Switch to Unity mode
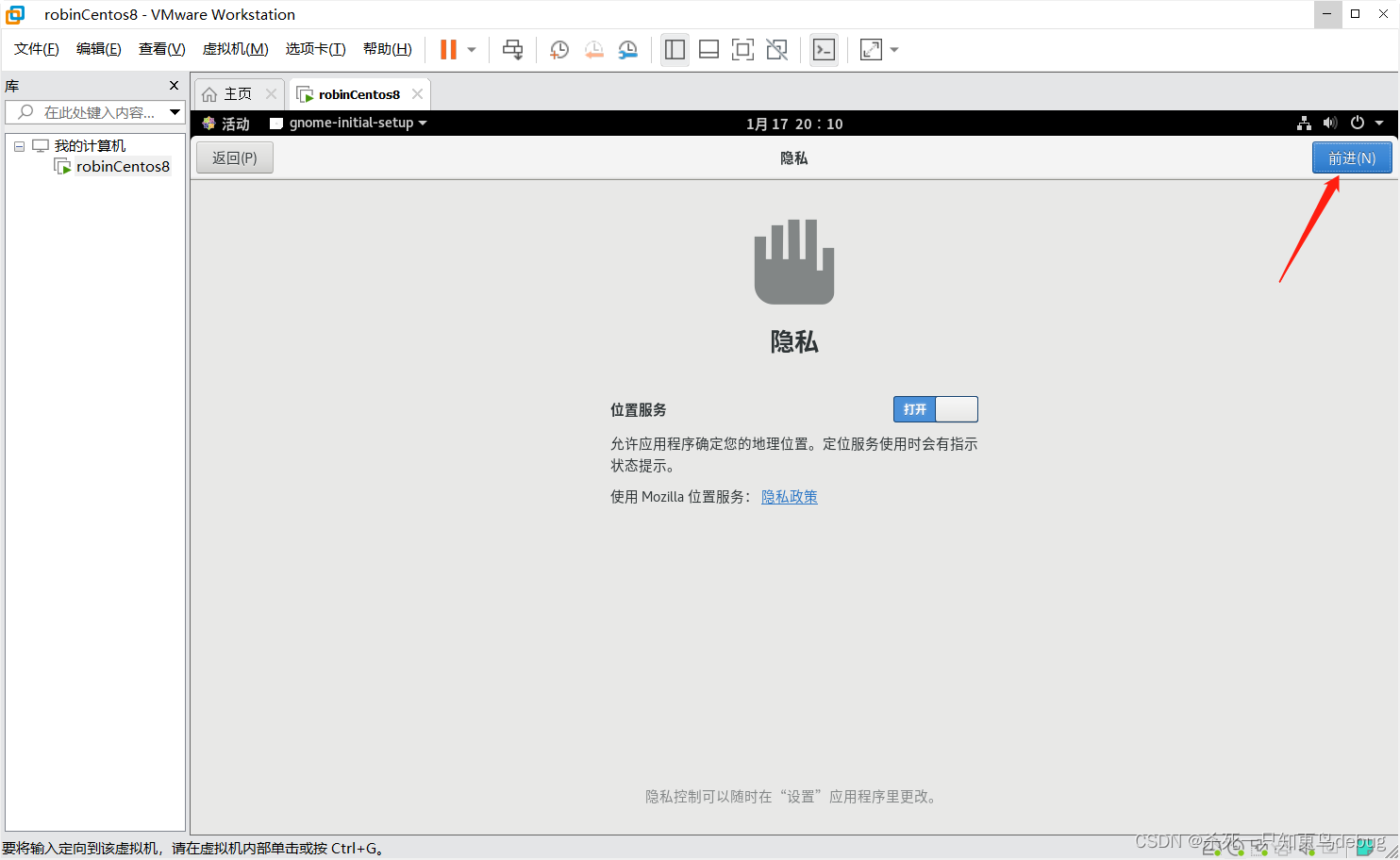Screen dimensions: 1400x860 pos(776,49)
